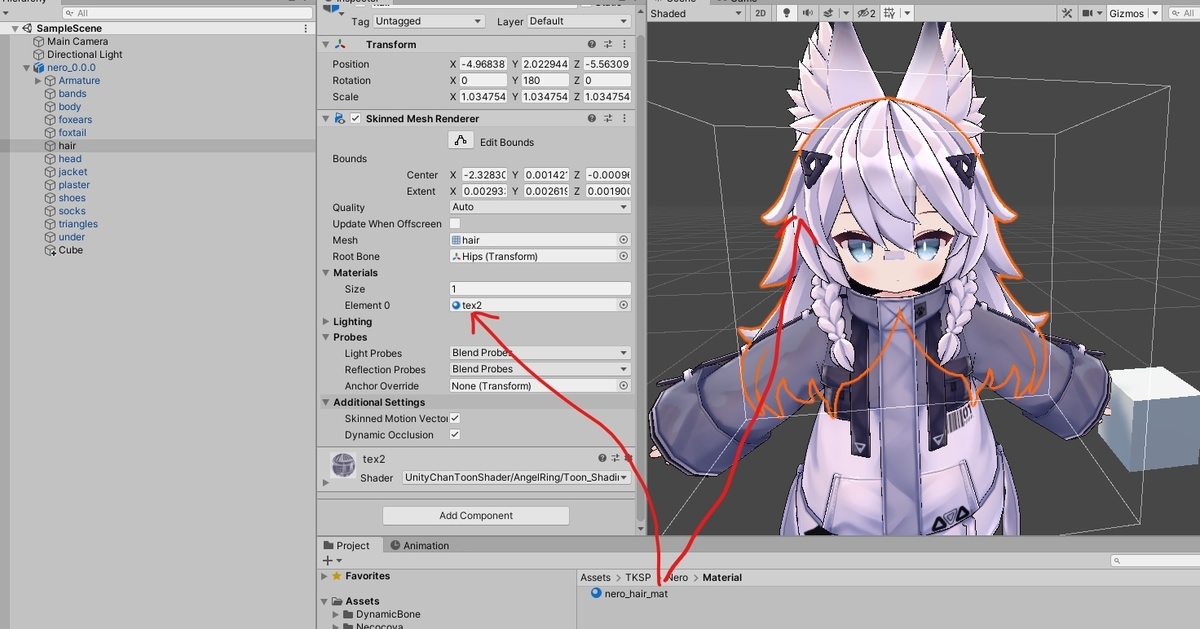
Task: Click Position X input field
Action: 484,64
